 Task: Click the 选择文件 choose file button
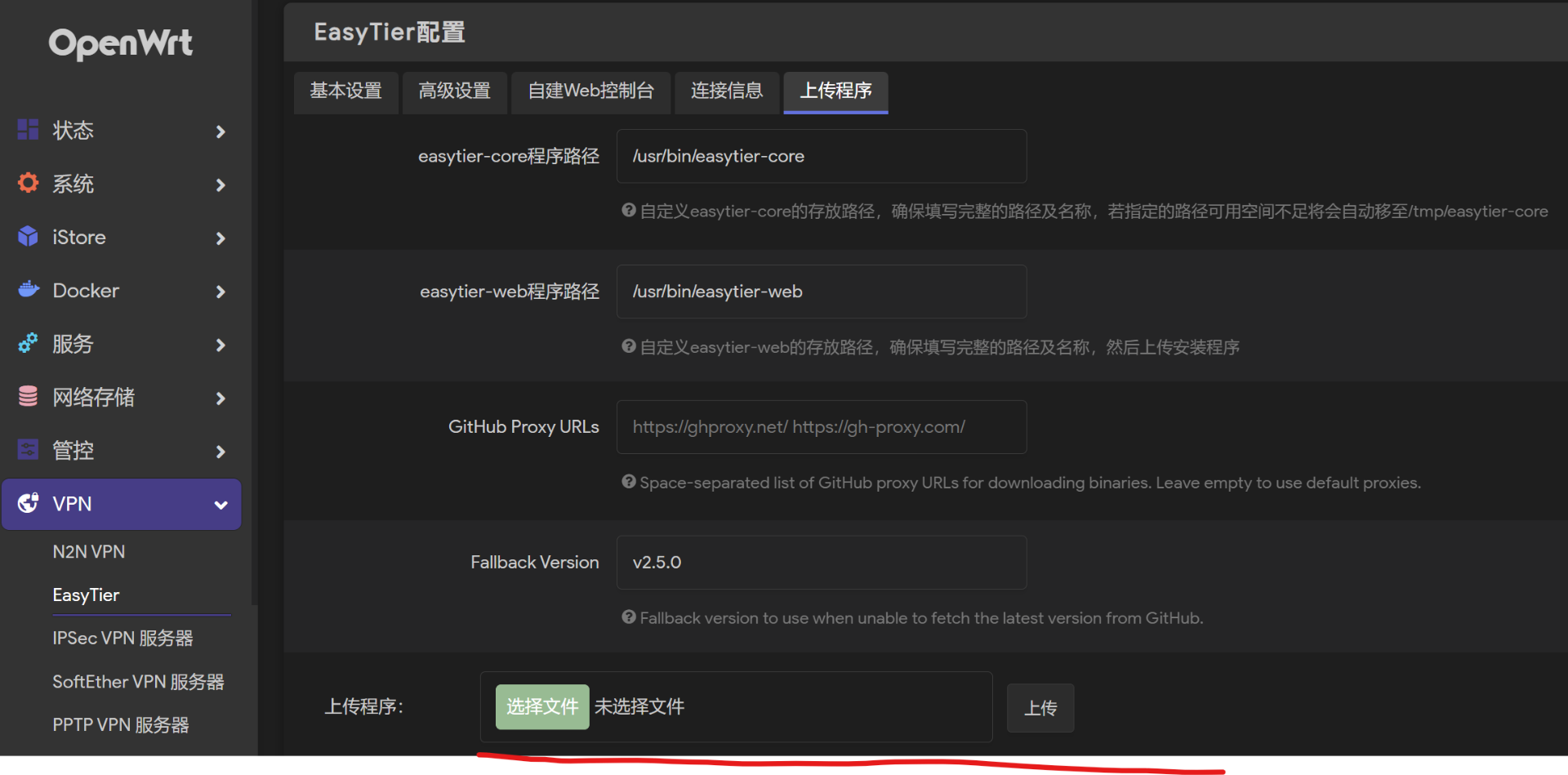542,706
